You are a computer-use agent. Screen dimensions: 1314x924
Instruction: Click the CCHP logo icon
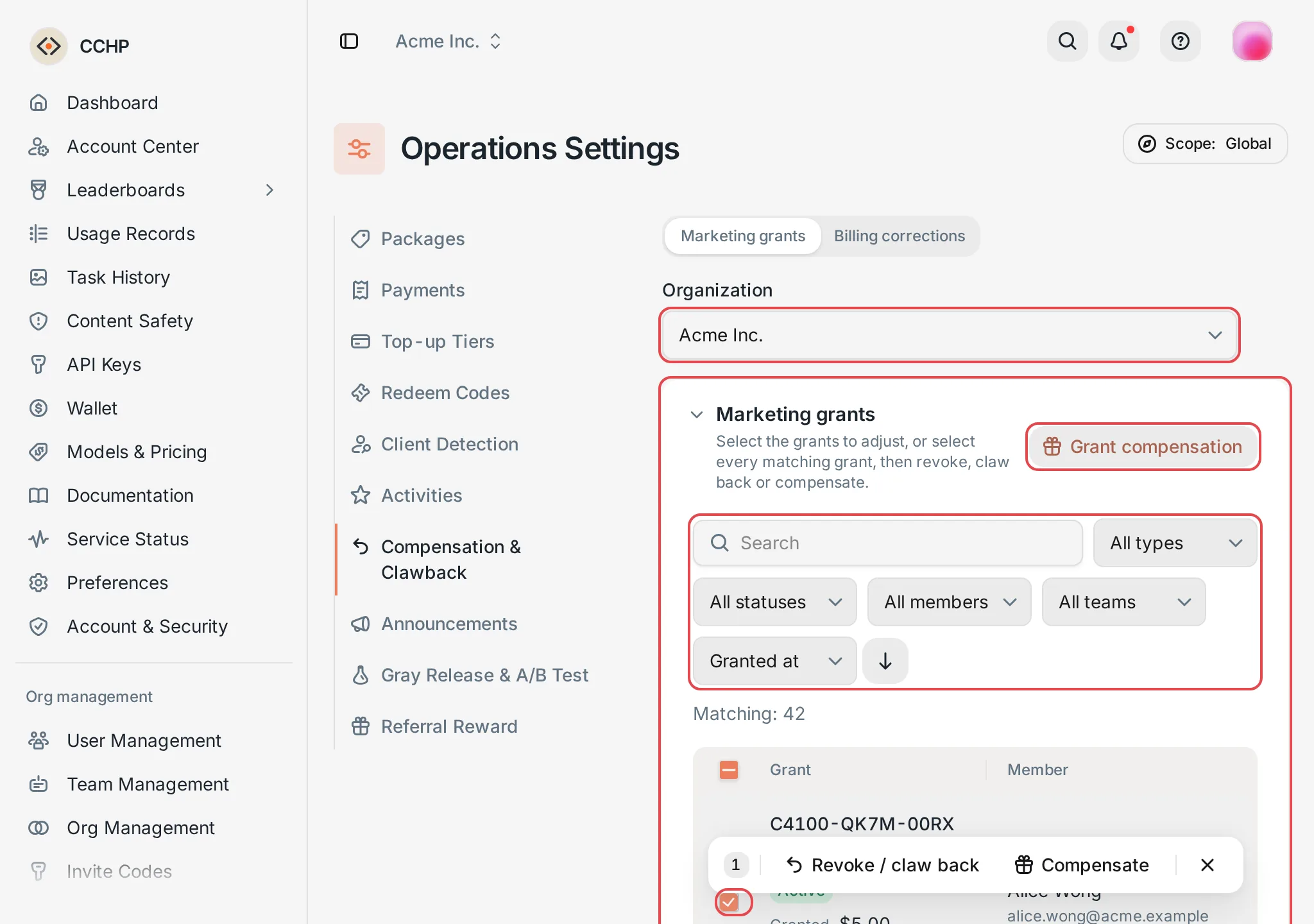pos(49,46)
